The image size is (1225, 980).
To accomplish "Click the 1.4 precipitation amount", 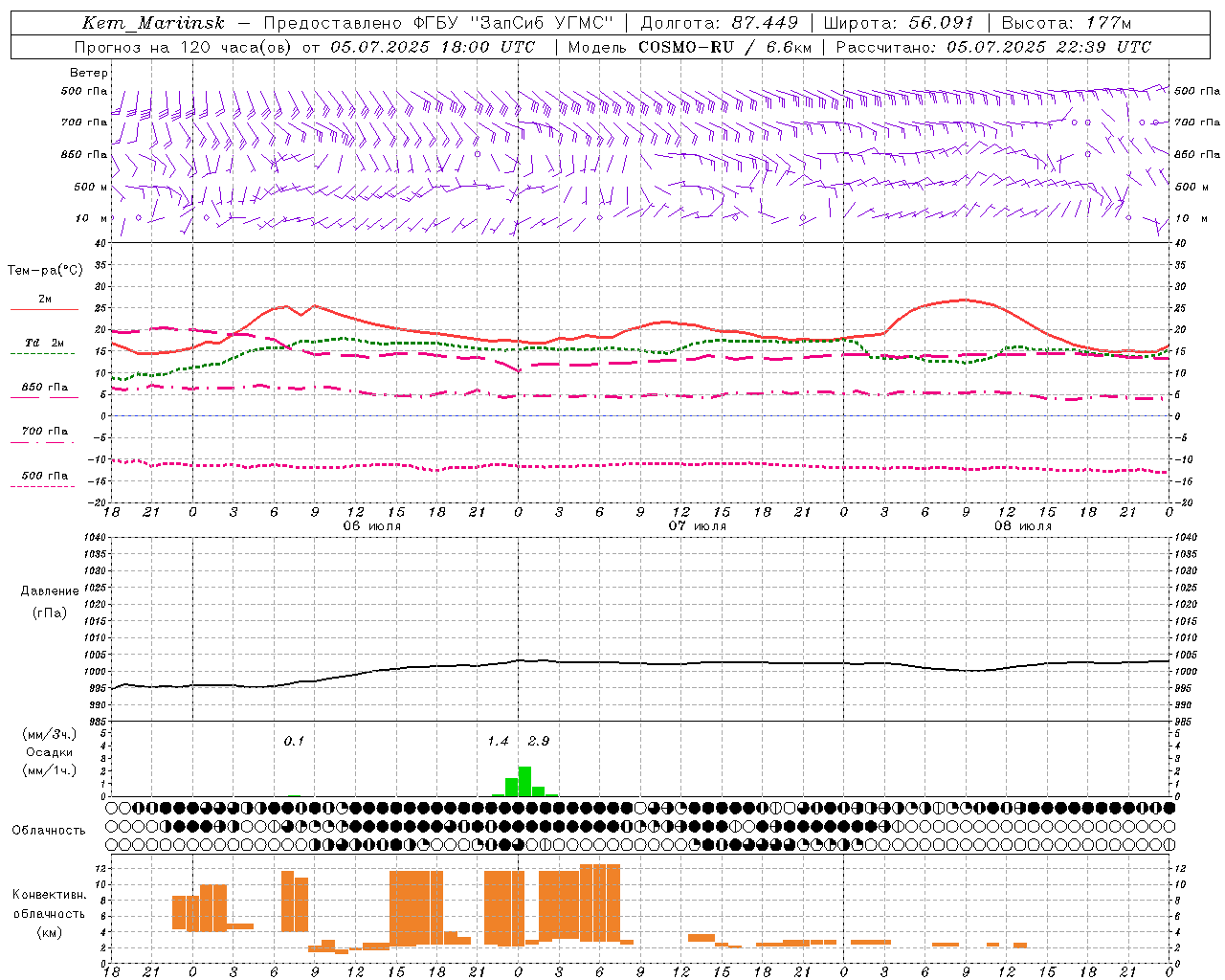I will coord(498,741).
